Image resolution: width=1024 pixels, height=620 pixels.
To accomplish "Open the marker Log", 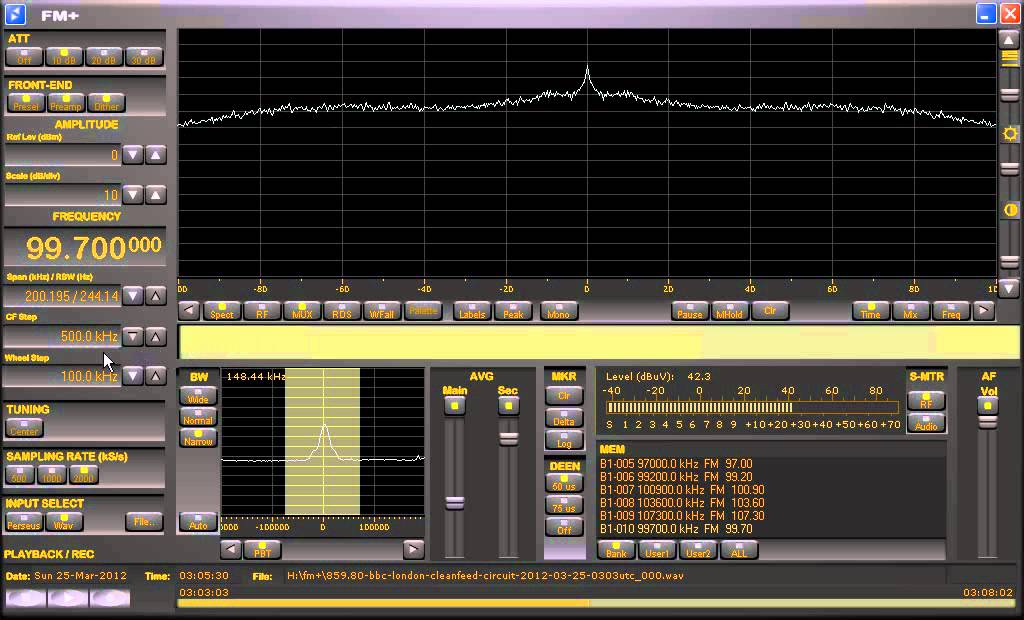I will coord(564,440).
